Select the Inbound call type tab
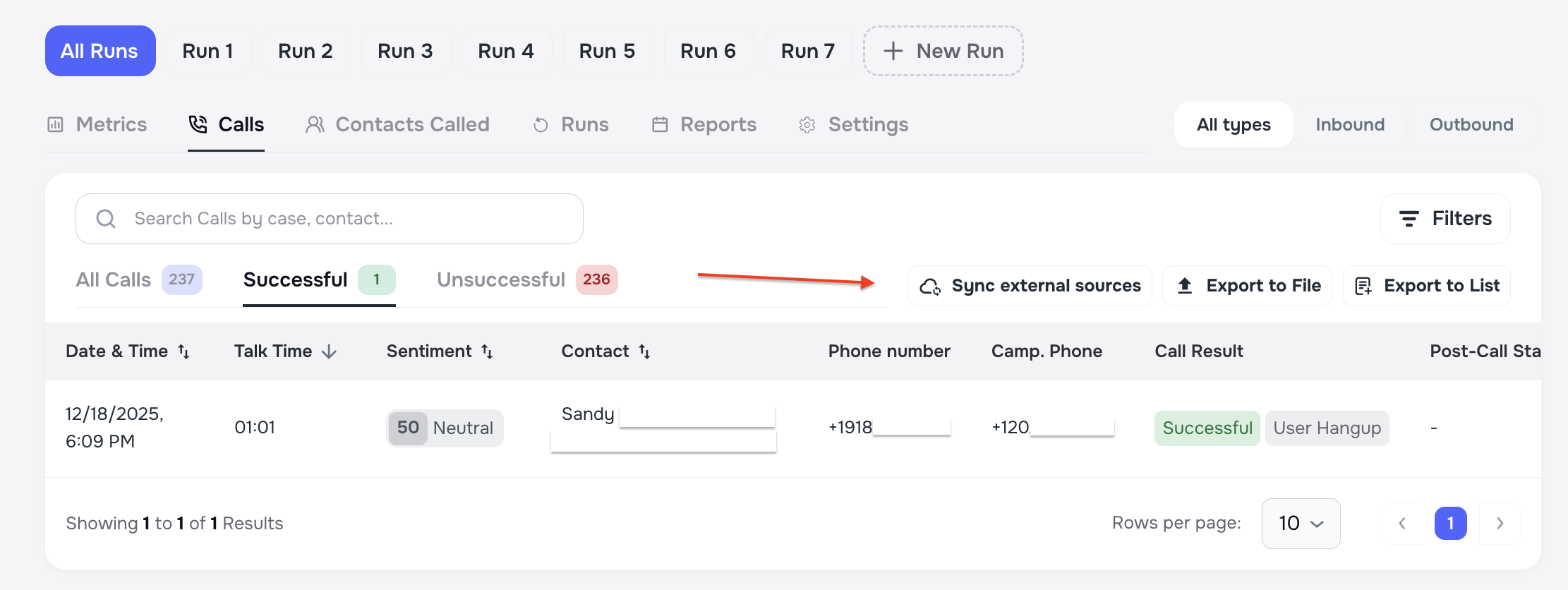The height and width of the screenshot is (590, 1568). (1349, 124)
